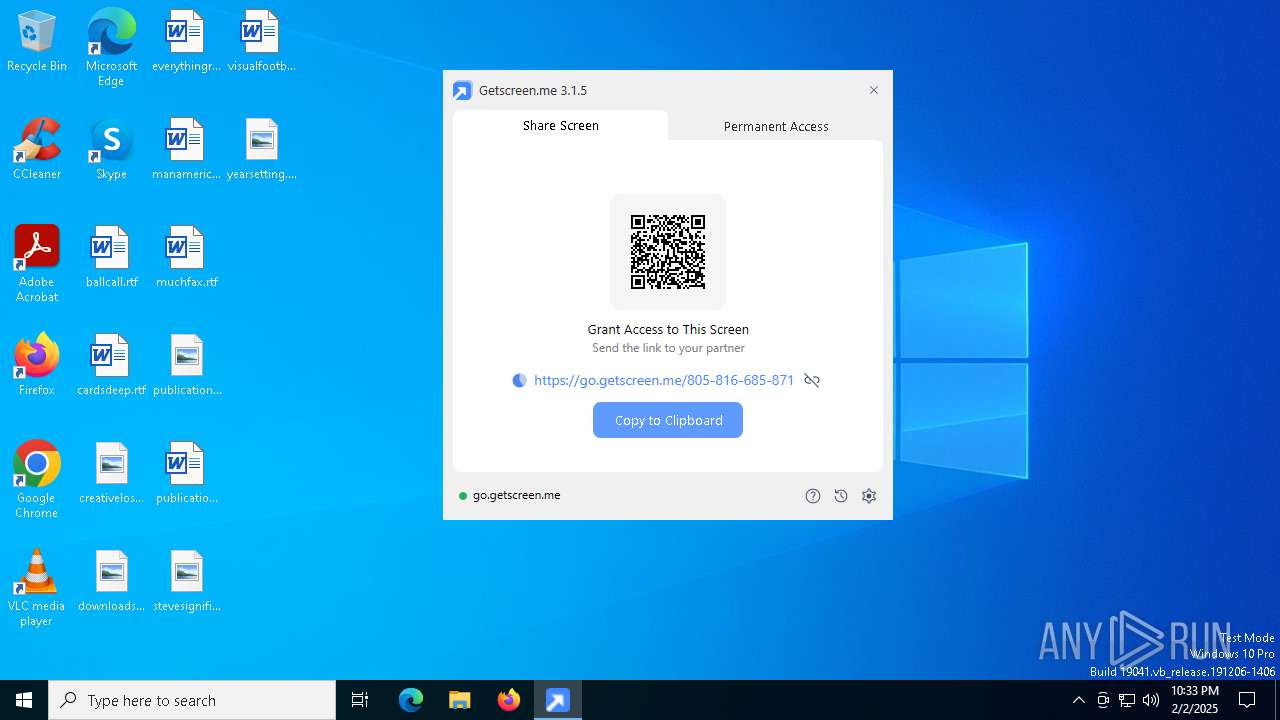Close the Getscreen.me window
This screenshot has width=1280, height=720.
(x=874, y=90)
